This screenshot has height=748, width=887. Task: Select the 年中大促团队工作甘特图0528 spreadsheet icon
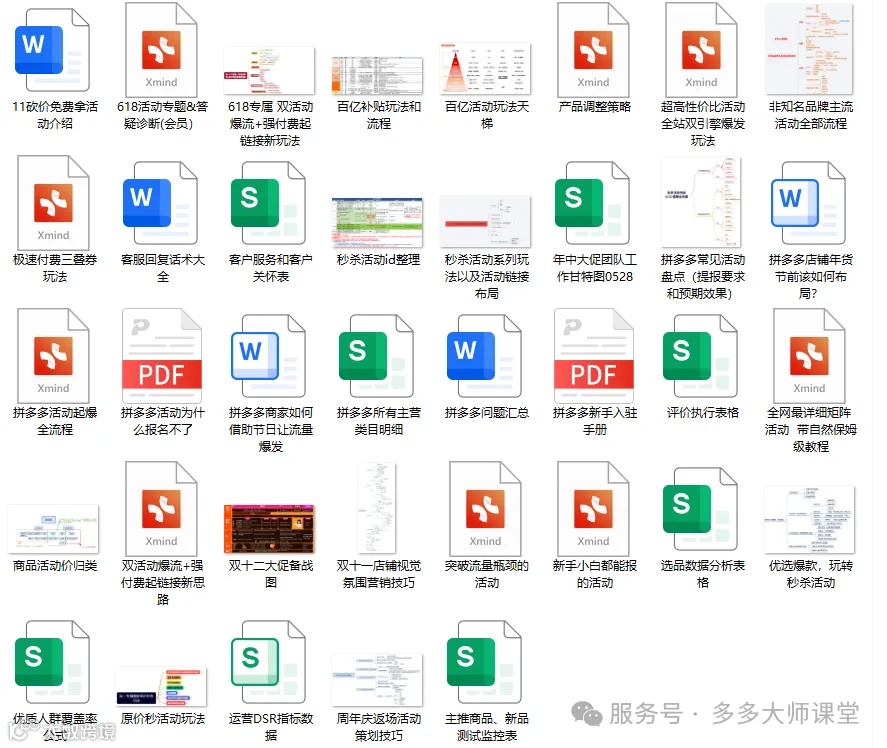(x=593, y=203)
